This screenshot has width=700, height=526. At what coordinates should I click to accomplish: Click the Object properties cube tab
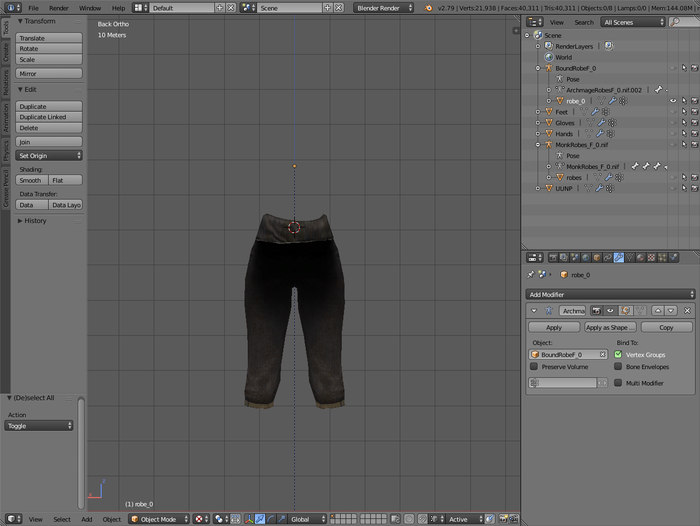click(x=596, y=257)
